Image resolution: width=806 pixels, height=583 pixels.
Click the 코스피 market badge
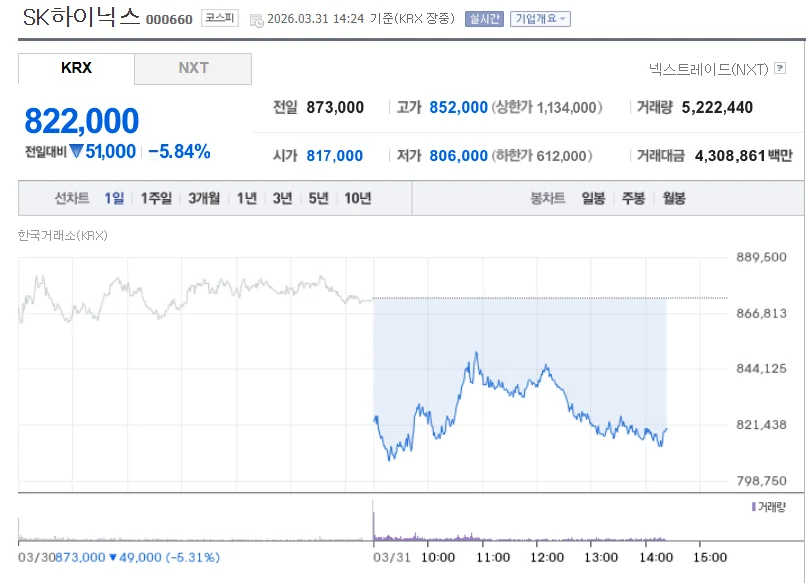219,18
